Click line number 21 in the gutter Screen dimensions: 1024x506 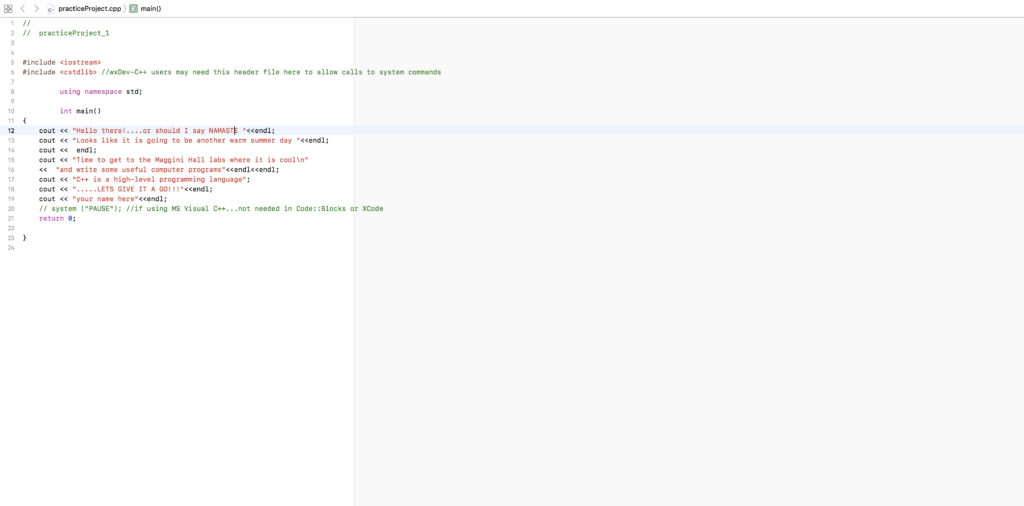[x=11, y=218]
